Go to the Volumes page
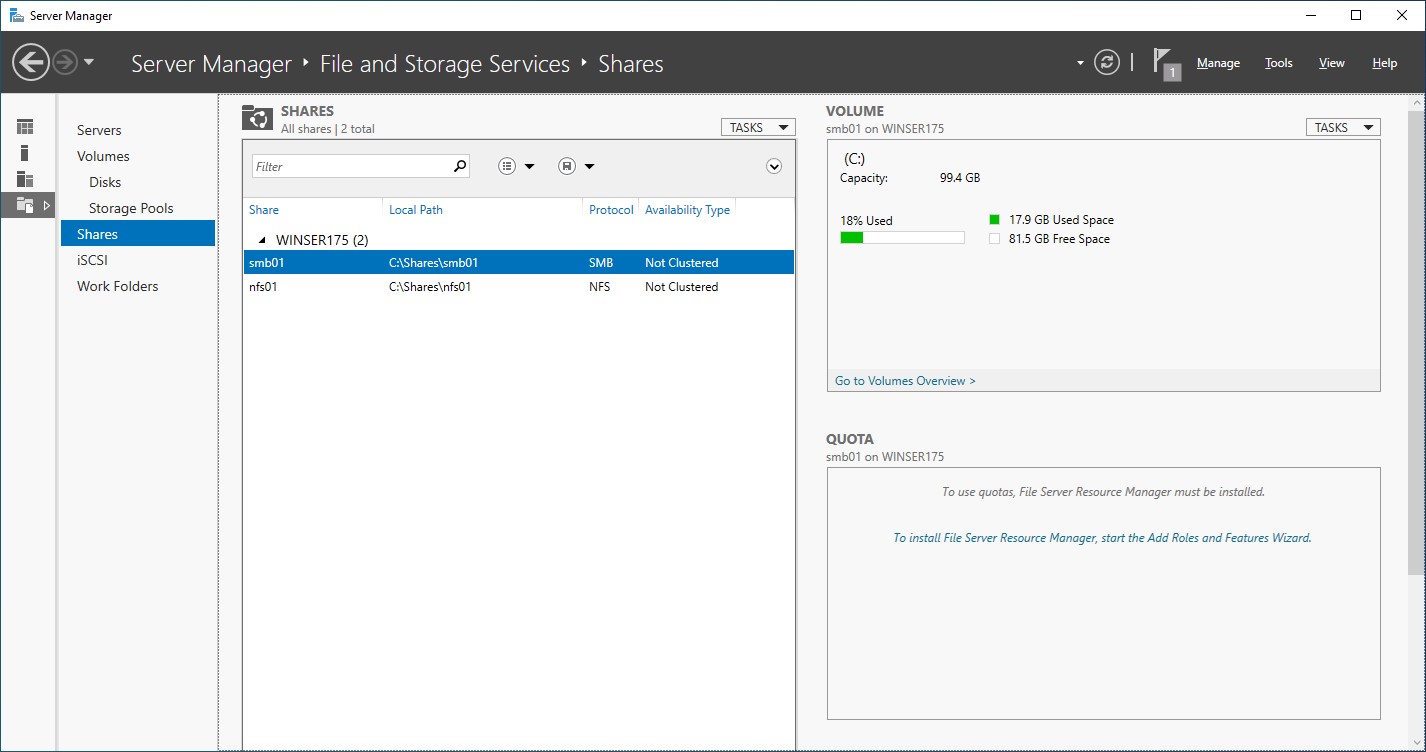The width and height of the screenshot is (1426, 752). (x=103, y=156)
